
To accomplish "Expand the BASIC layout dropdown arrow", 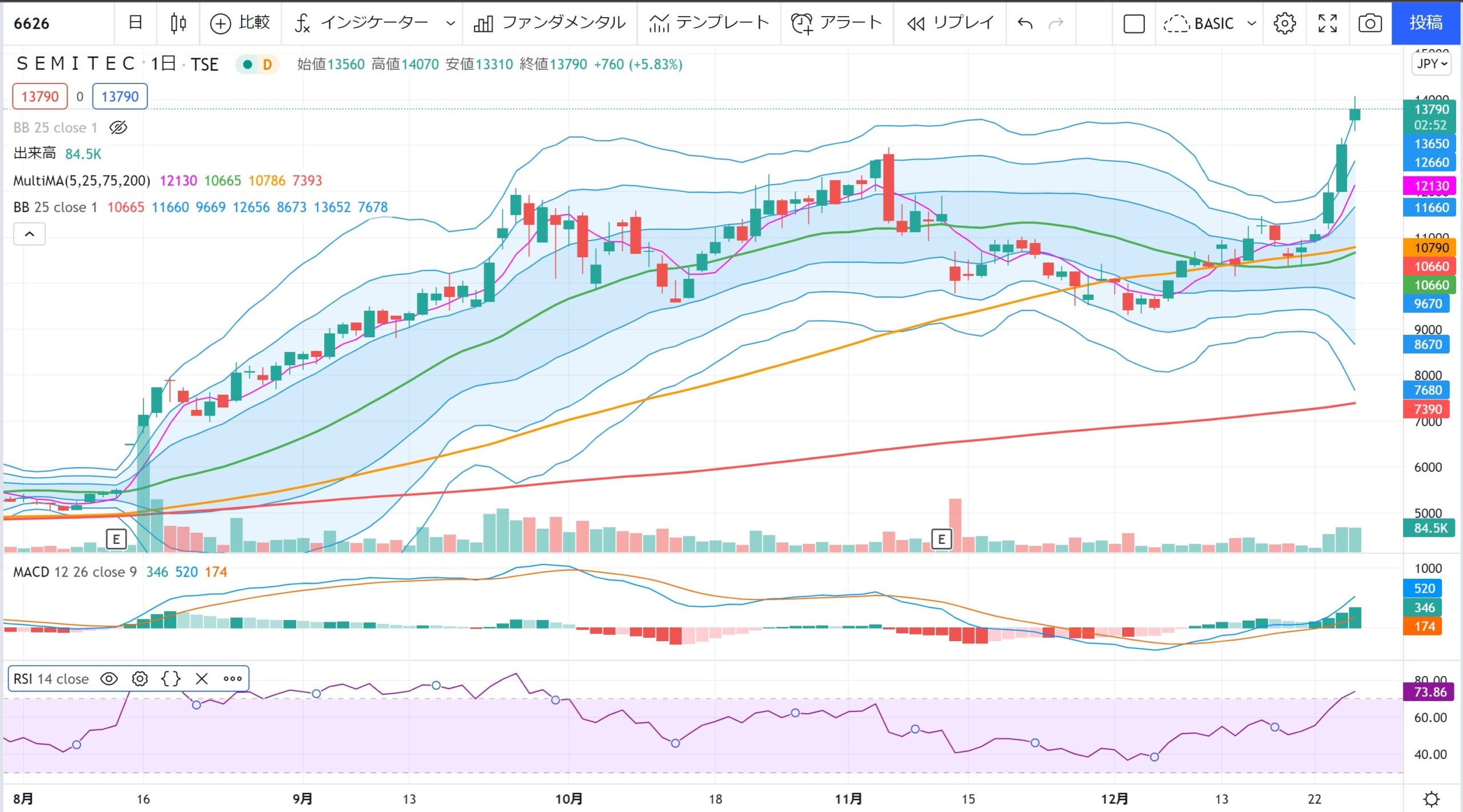I will (x=1252, y=23).
